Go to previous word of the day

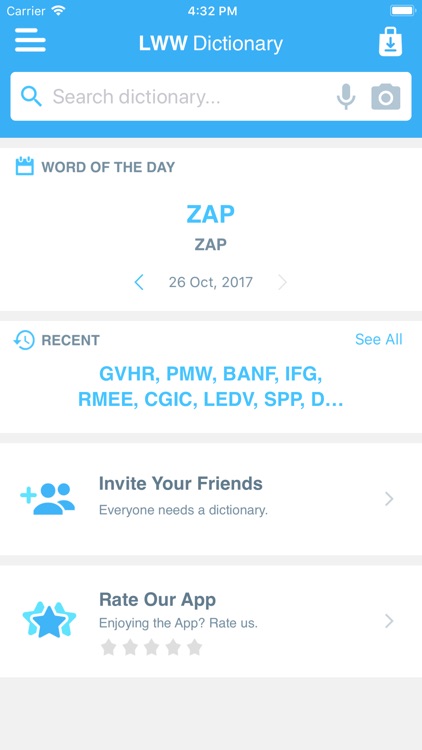tap(139, 282)
